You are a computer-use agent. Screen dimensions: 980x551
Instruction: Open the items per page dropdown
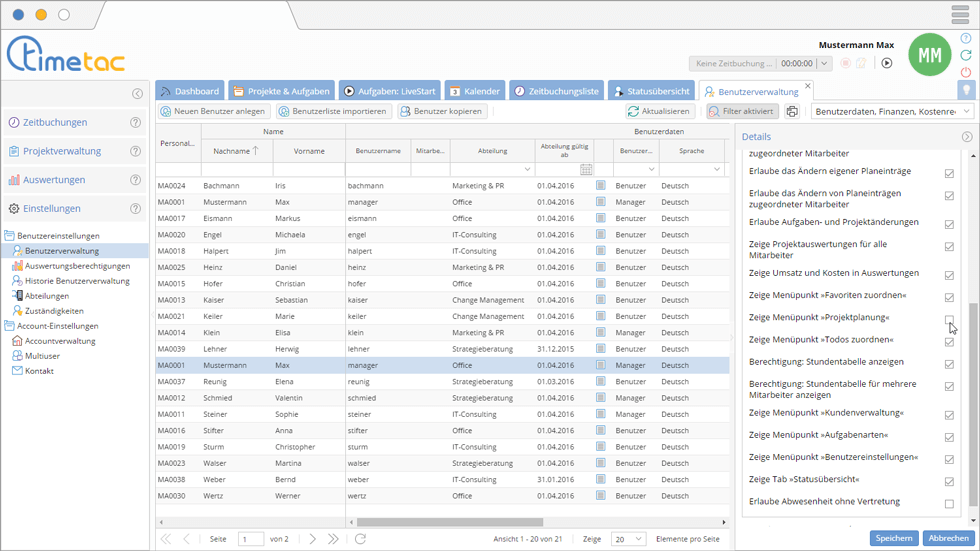629,539
